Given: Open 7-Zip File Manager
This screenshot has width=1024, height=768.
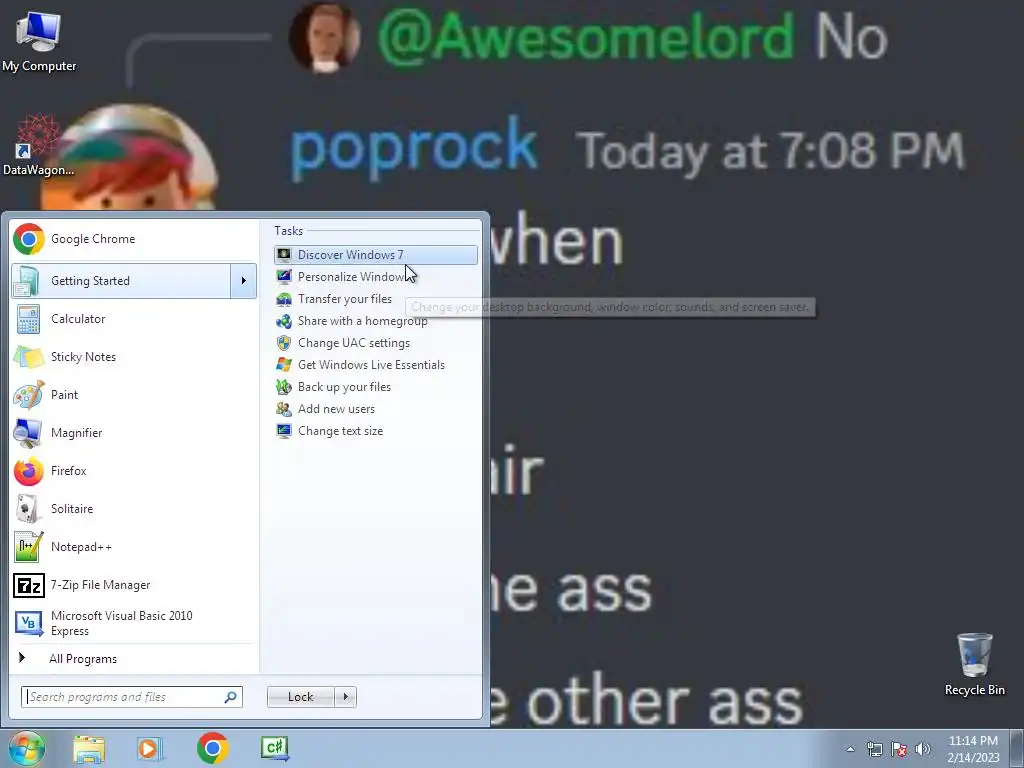Looking at the screenshot, I should coord(133,584).
